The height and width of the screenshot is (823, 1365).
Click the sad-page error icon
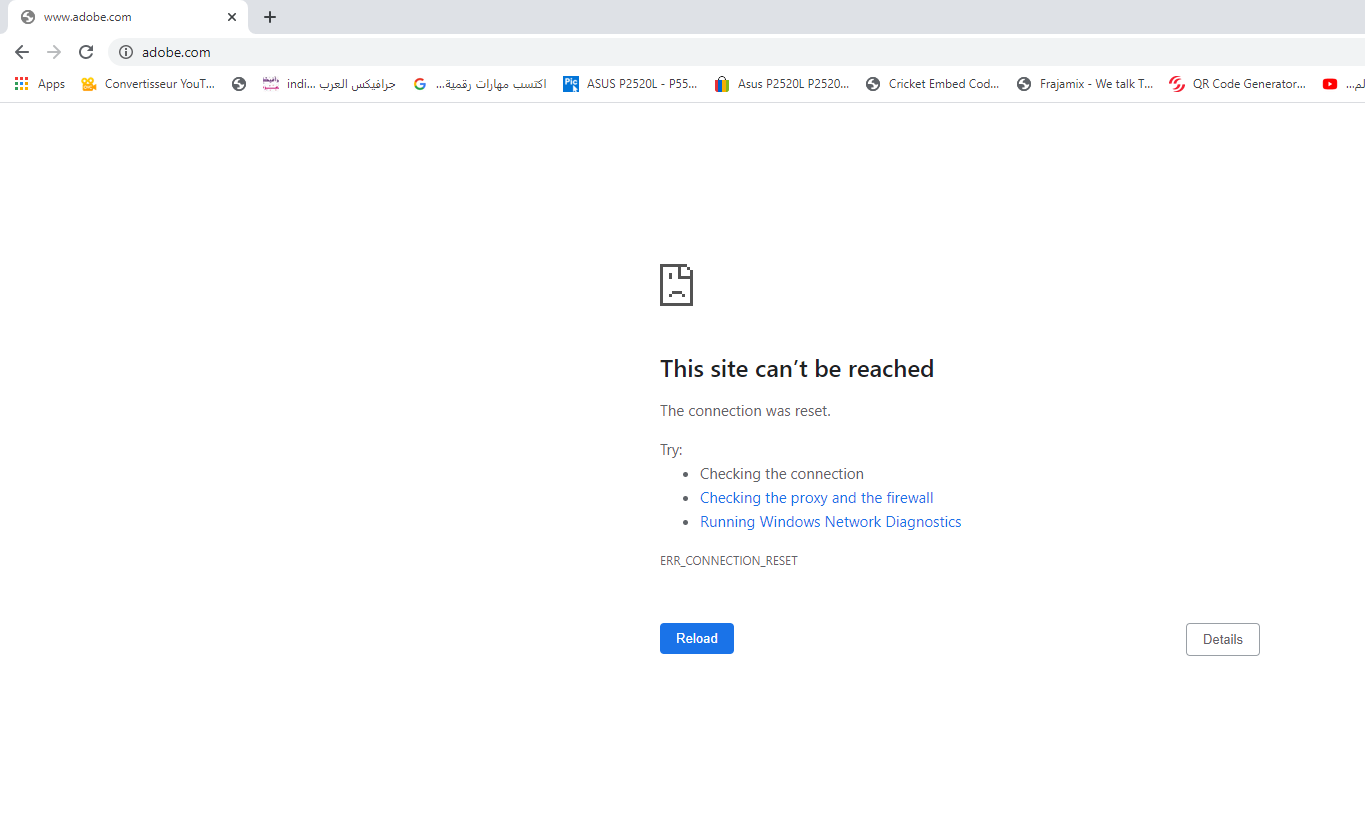(x=676, y=285)
